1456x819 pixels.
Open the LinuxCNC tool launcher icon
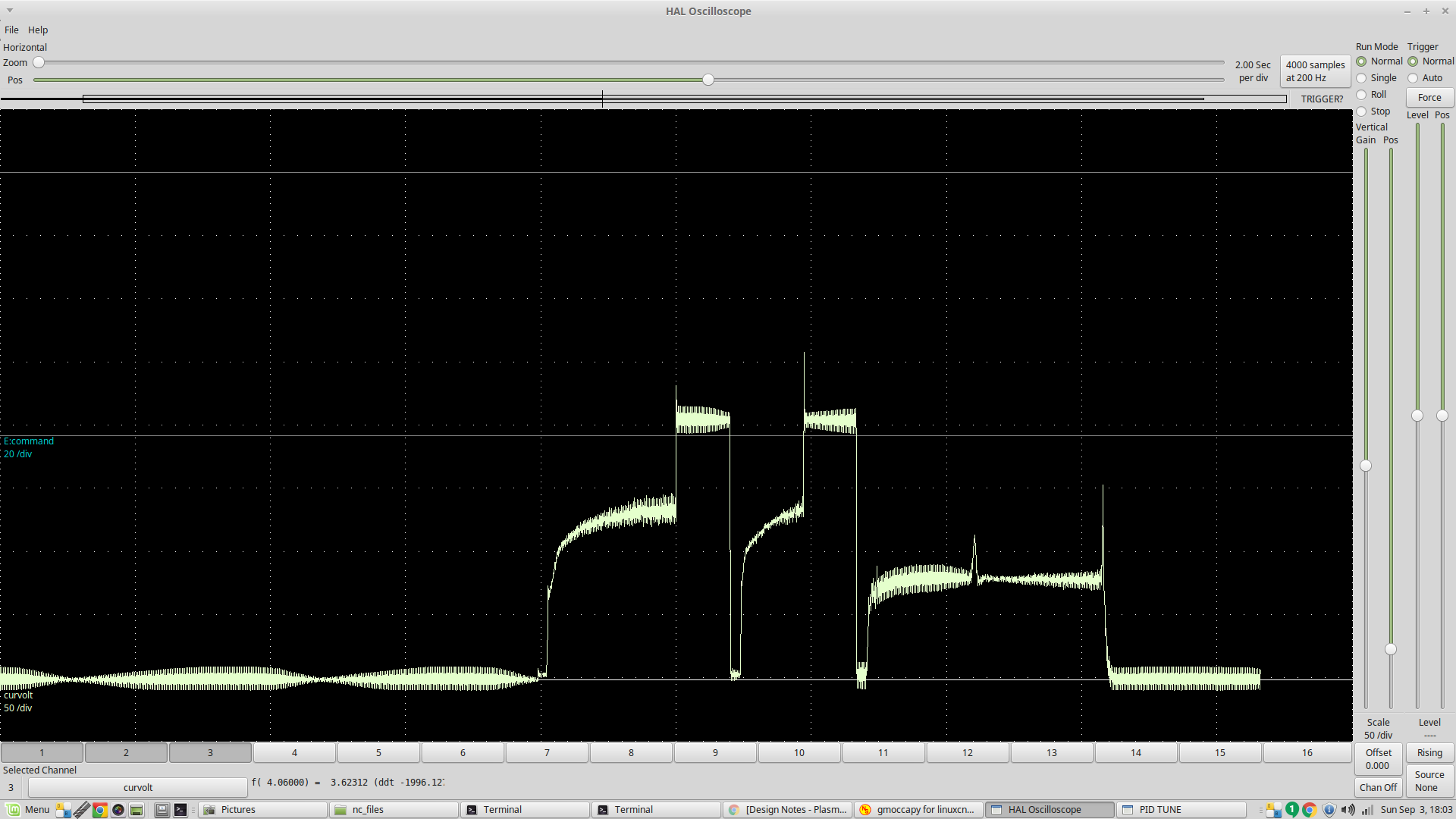tap(81, 810)
